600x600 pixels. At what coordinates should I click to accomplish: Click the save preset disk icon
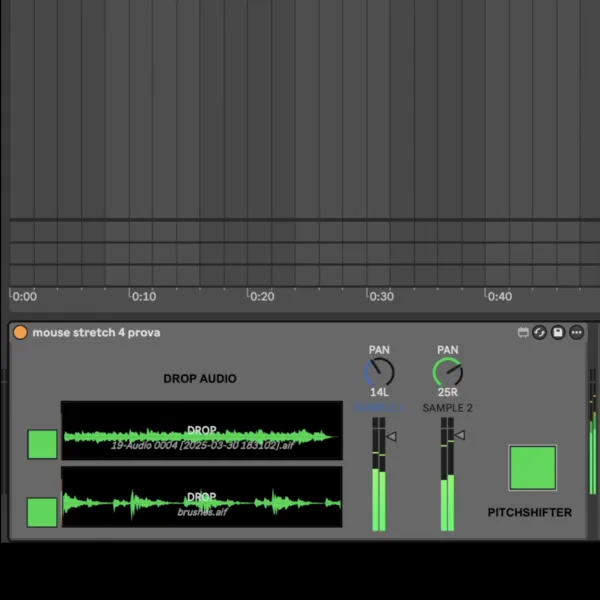click(x=558, y=332)
